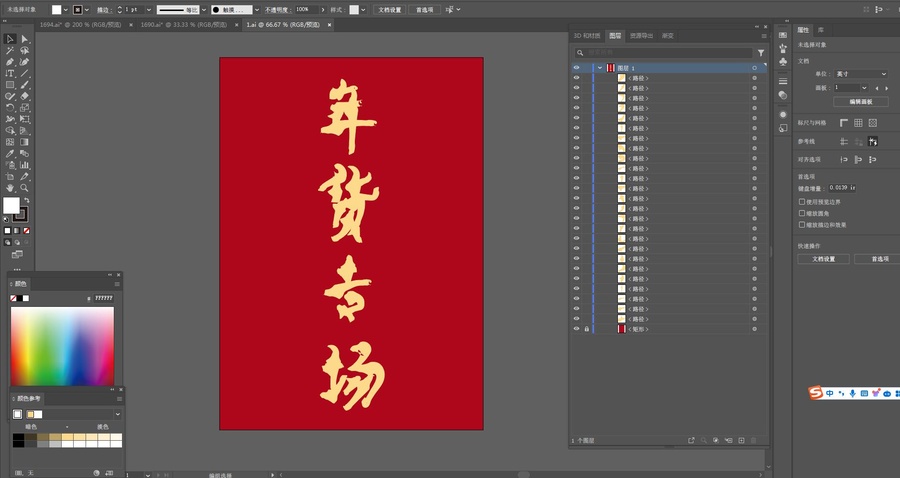Select the Shaper tool
The image size is (900, 478).
[10, 96]
